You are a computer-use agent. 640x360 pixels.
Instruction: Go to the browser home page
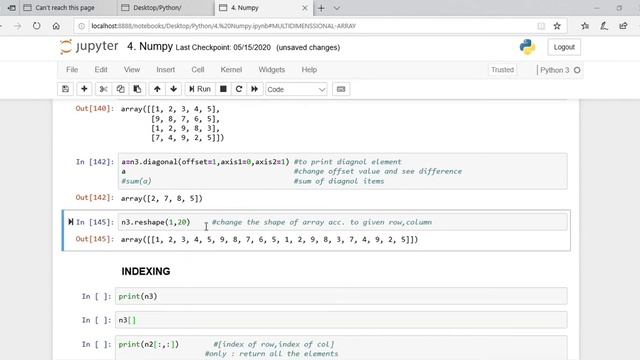tap(56, 26)
